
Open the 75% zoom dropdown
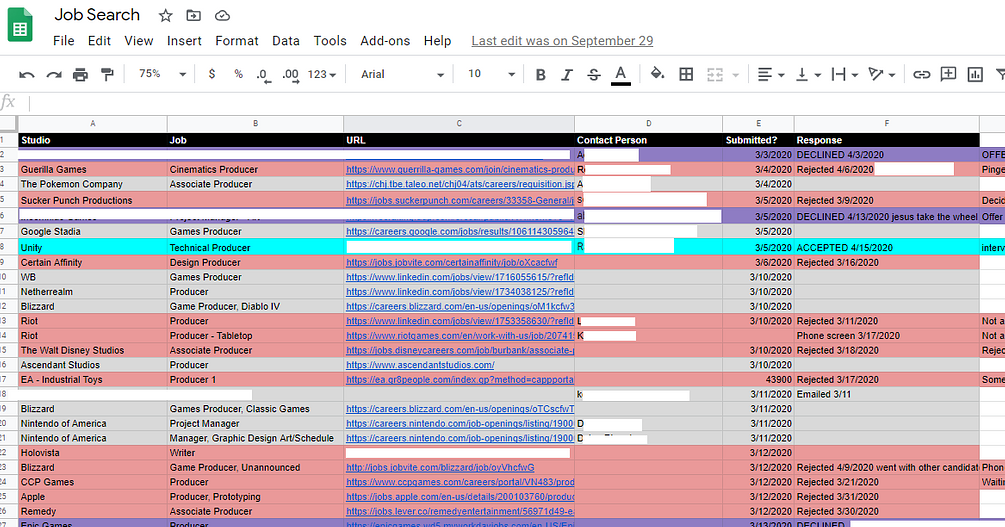click(162, 74)
